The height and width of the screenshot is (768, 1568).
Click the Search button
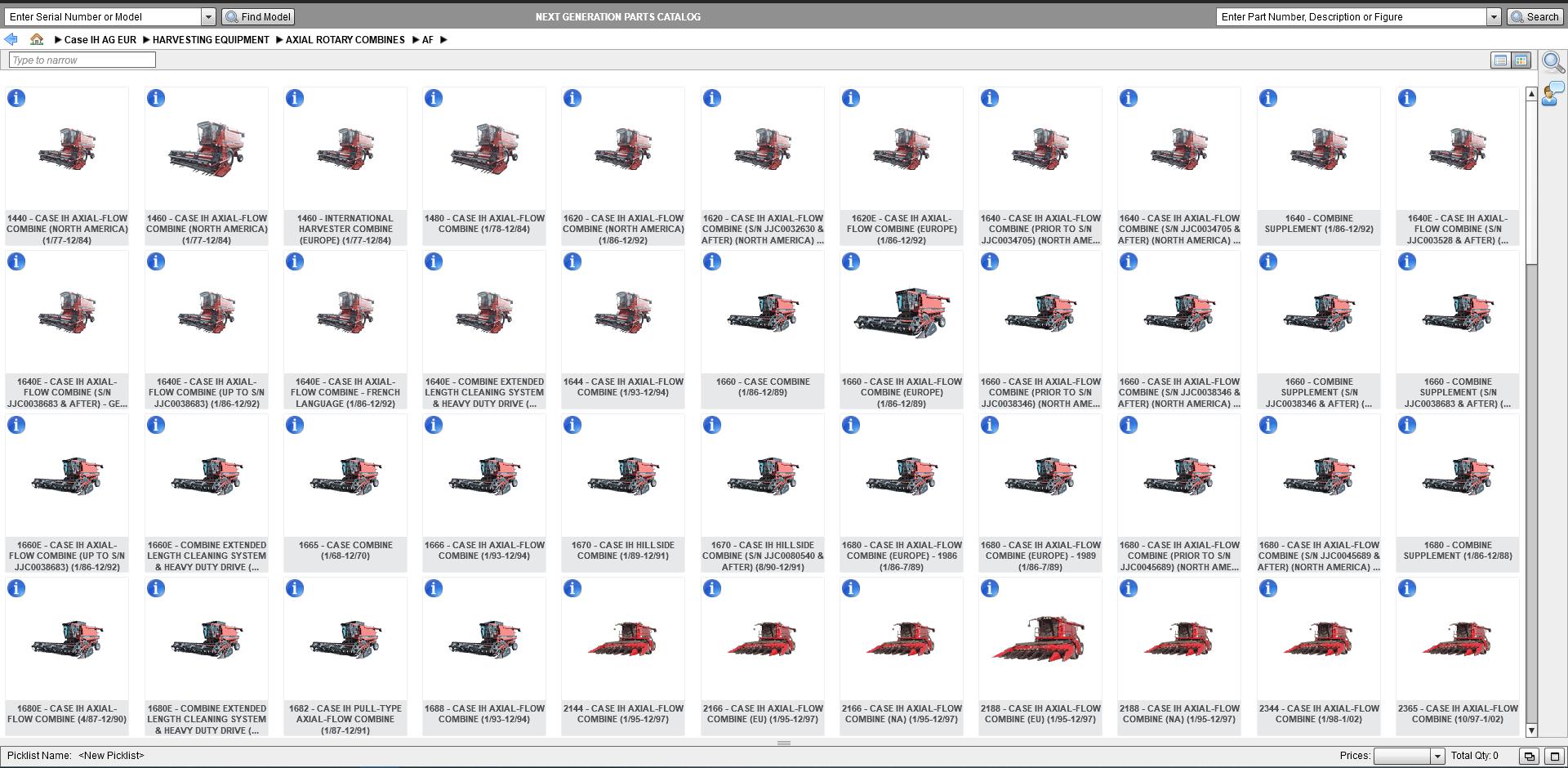coord(1535,16)
